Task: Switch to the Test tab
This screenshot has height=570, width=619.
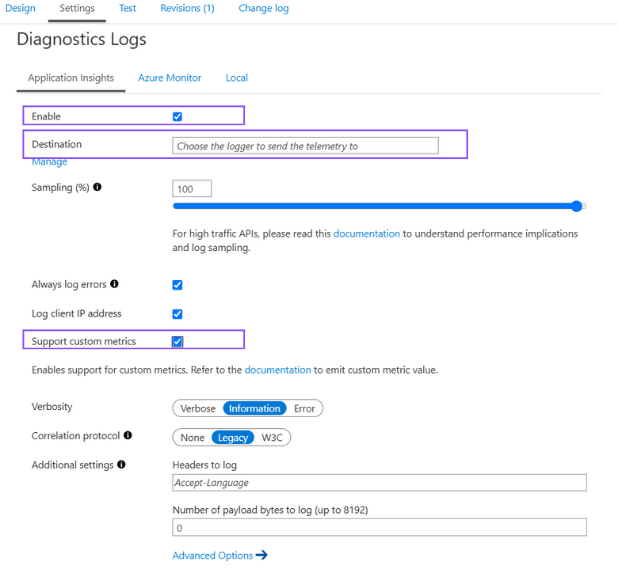Action: (128, 8)
